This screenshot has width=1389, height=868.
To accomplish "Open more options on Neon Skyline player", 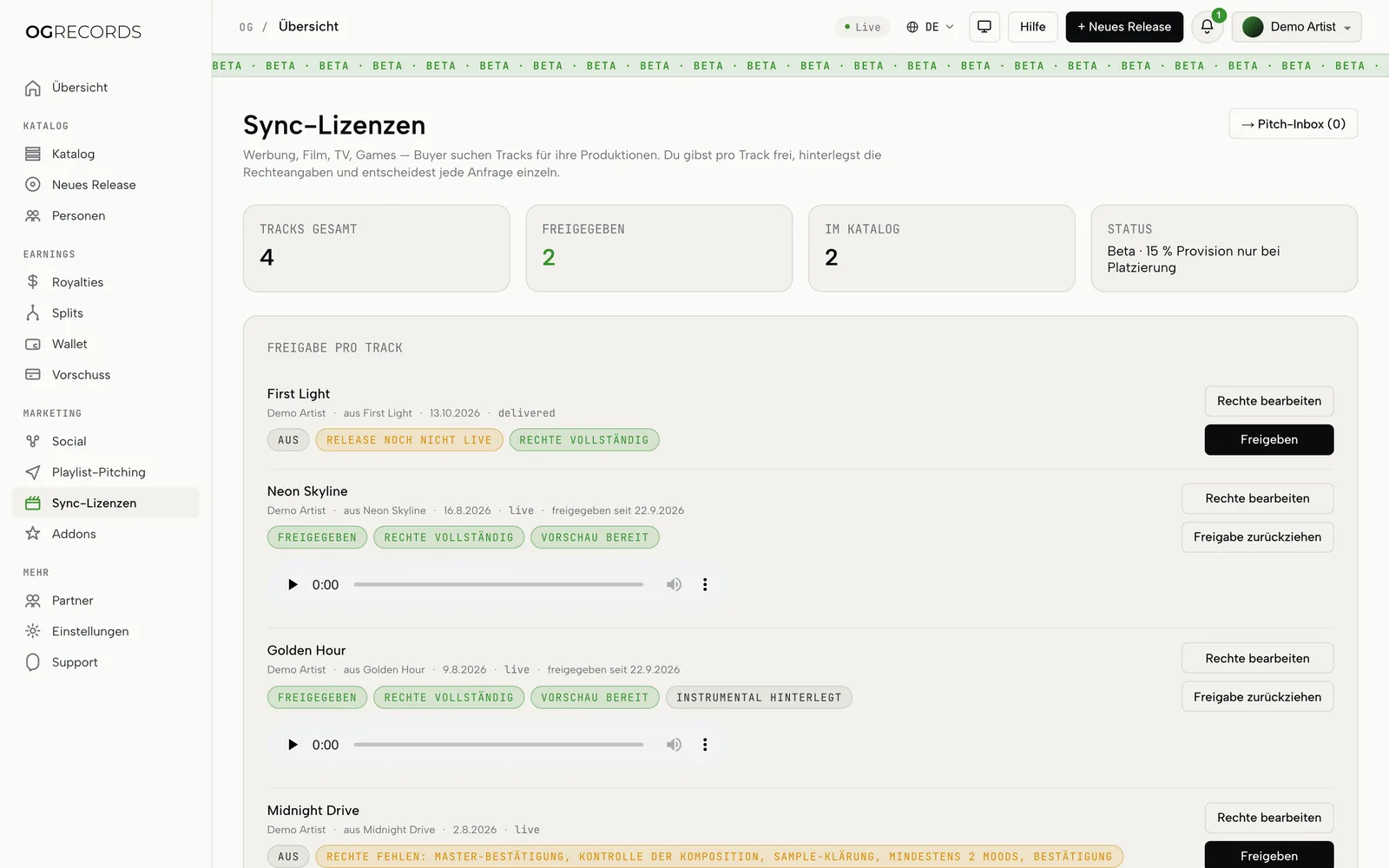I will (x=705, y=585).
